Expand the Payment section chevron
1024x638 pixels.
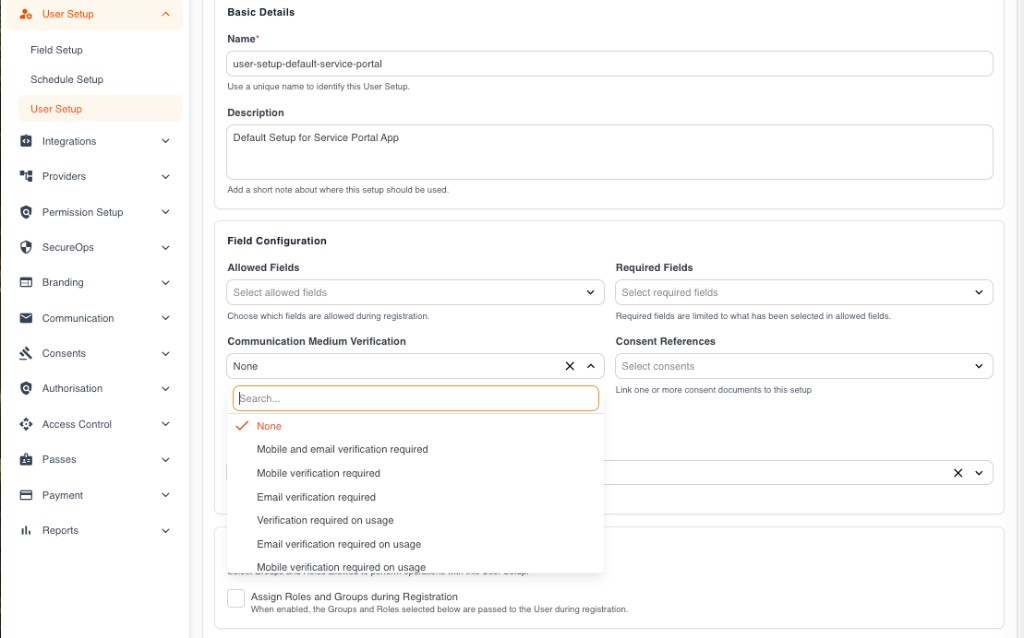coord(166,495)
